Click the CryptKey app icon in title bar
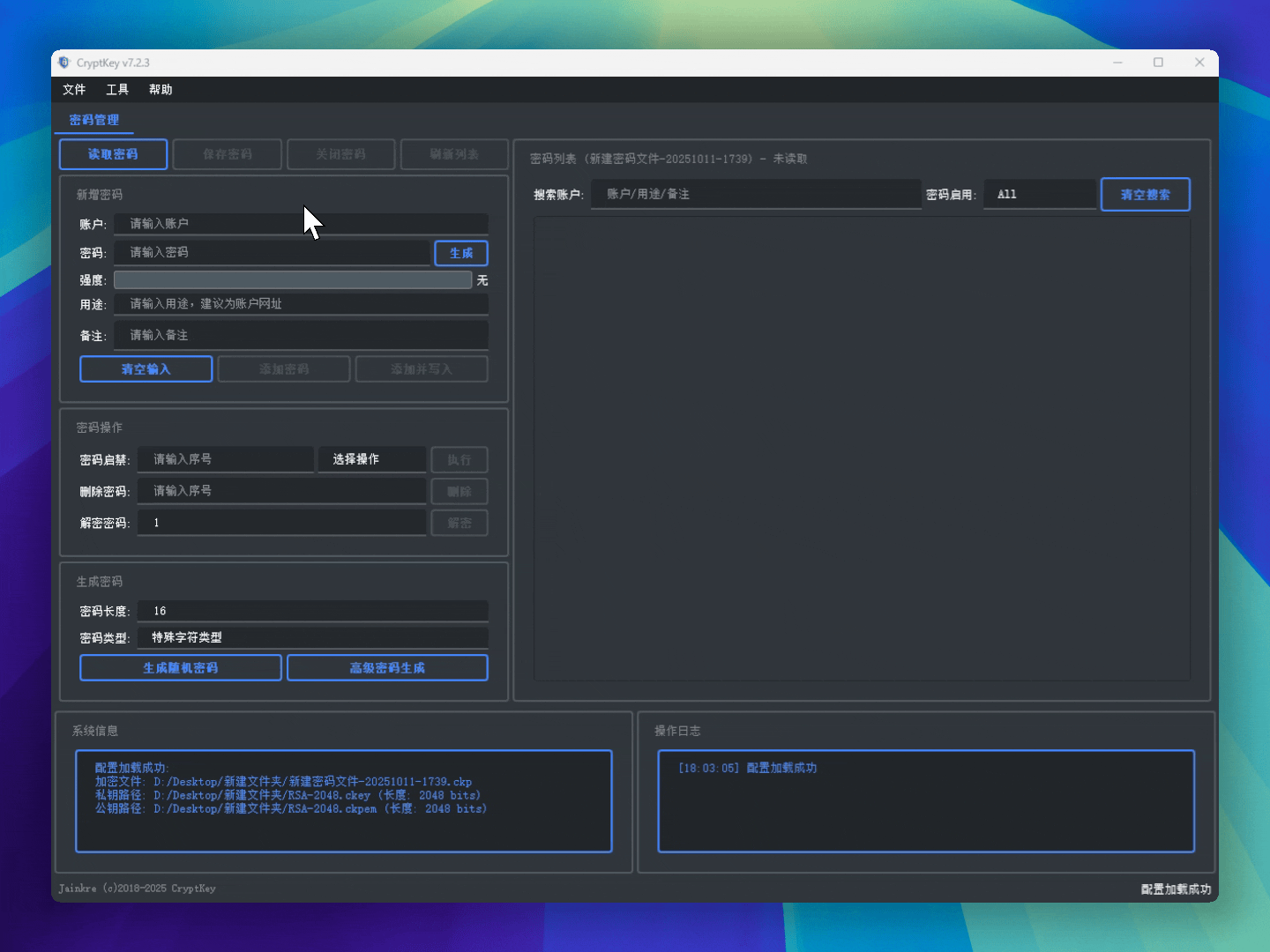Viewport: 1270px width, 952px height. [63, 63]
